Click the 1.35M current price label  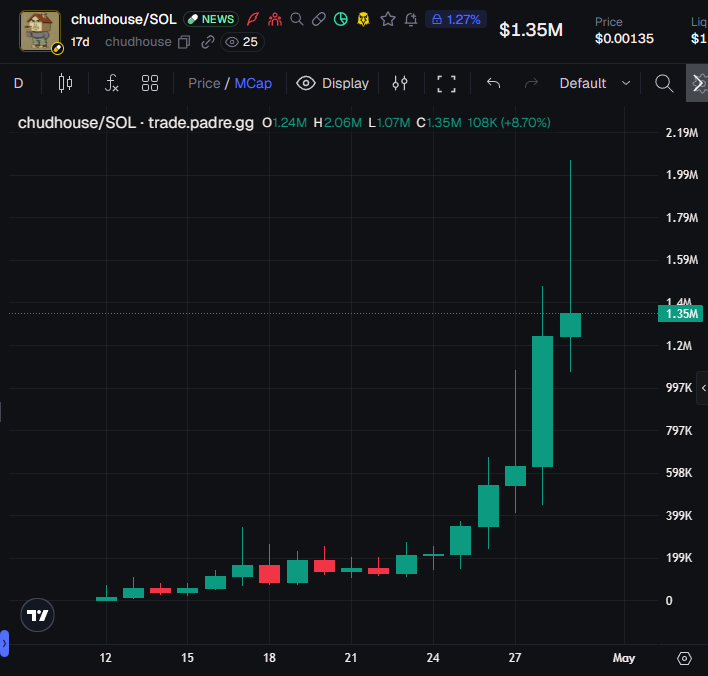pyautogui.click(x=680, y=313)
